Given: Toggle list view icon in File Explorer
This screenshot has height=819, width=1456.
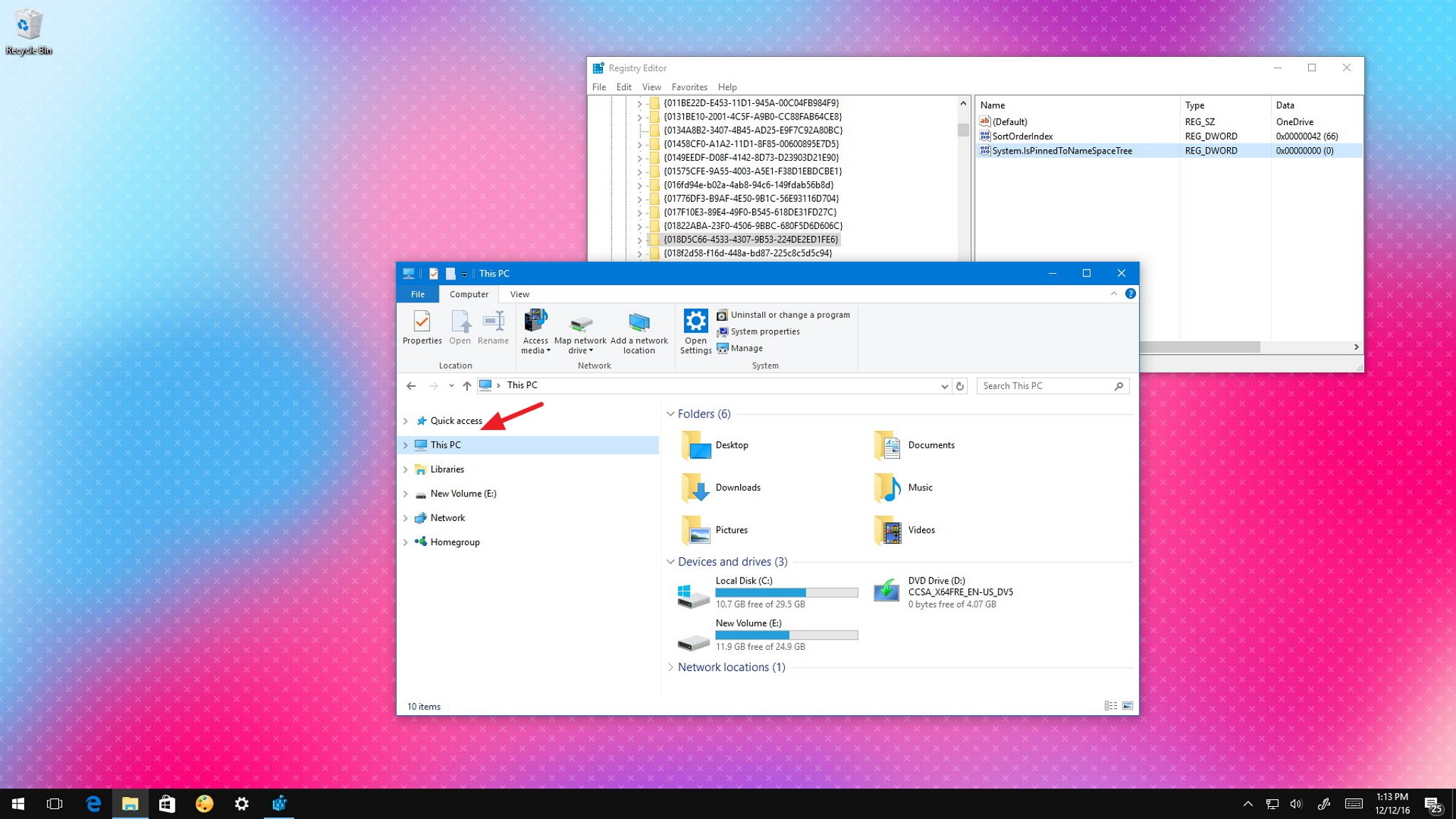Looking at the screenshot, I should (1111, 705).
